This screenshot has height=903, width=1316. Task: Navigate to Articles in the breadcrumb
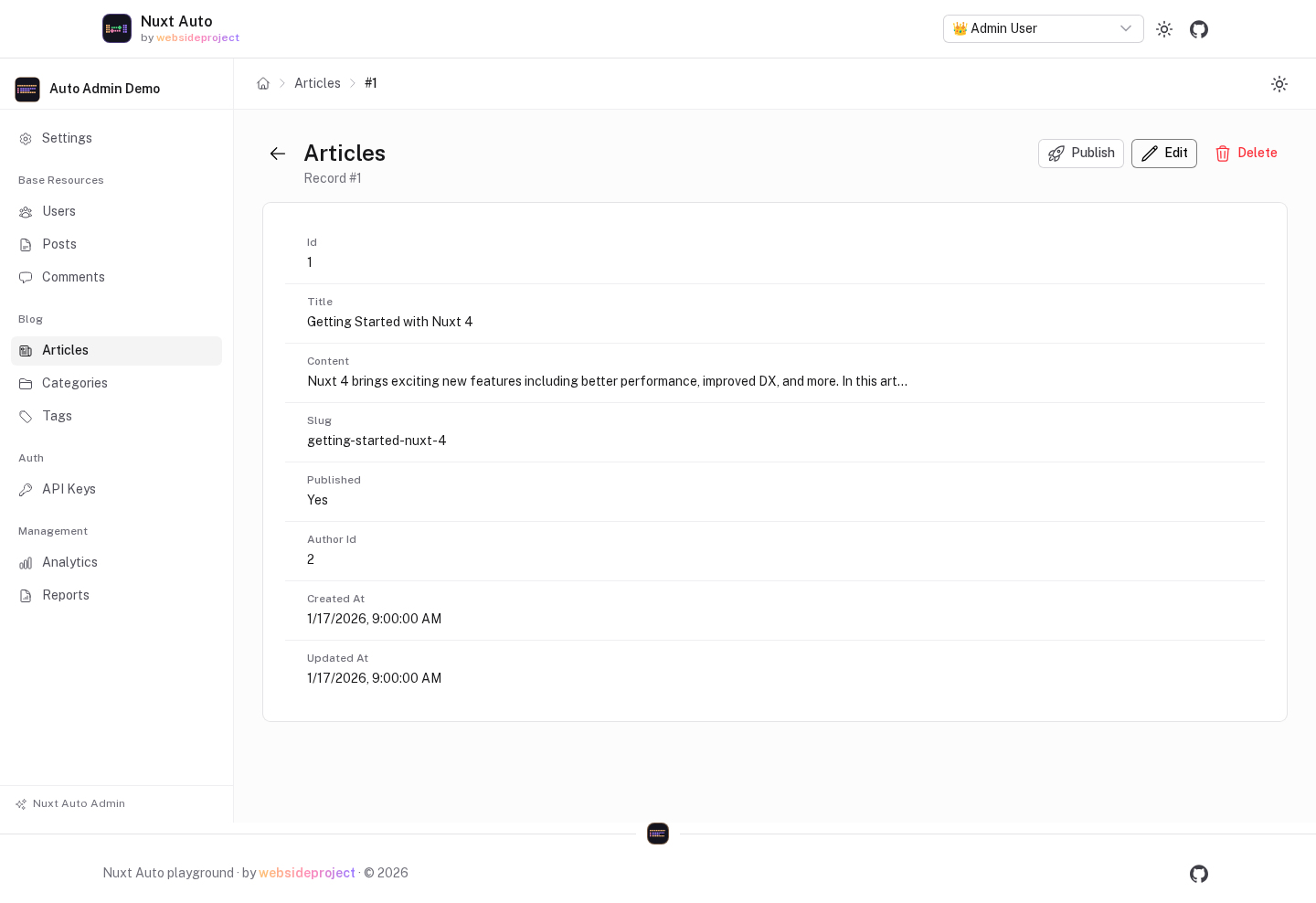click(317, 83)
